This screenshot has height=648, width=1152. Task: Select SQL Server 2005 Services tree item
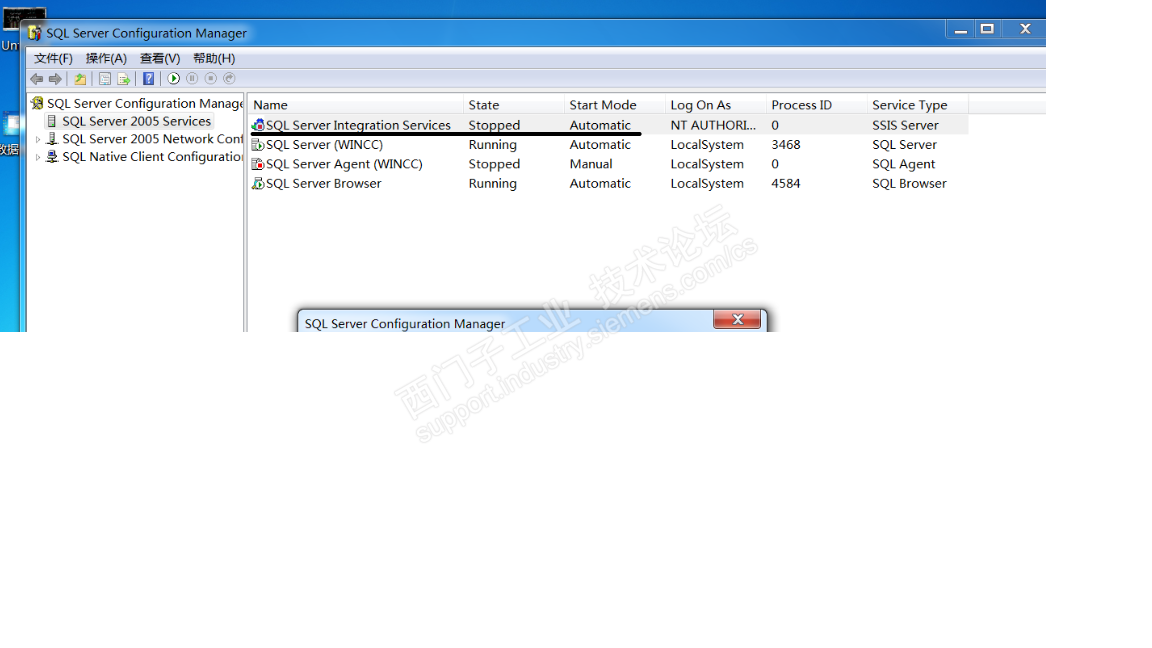tap(137, 121)
